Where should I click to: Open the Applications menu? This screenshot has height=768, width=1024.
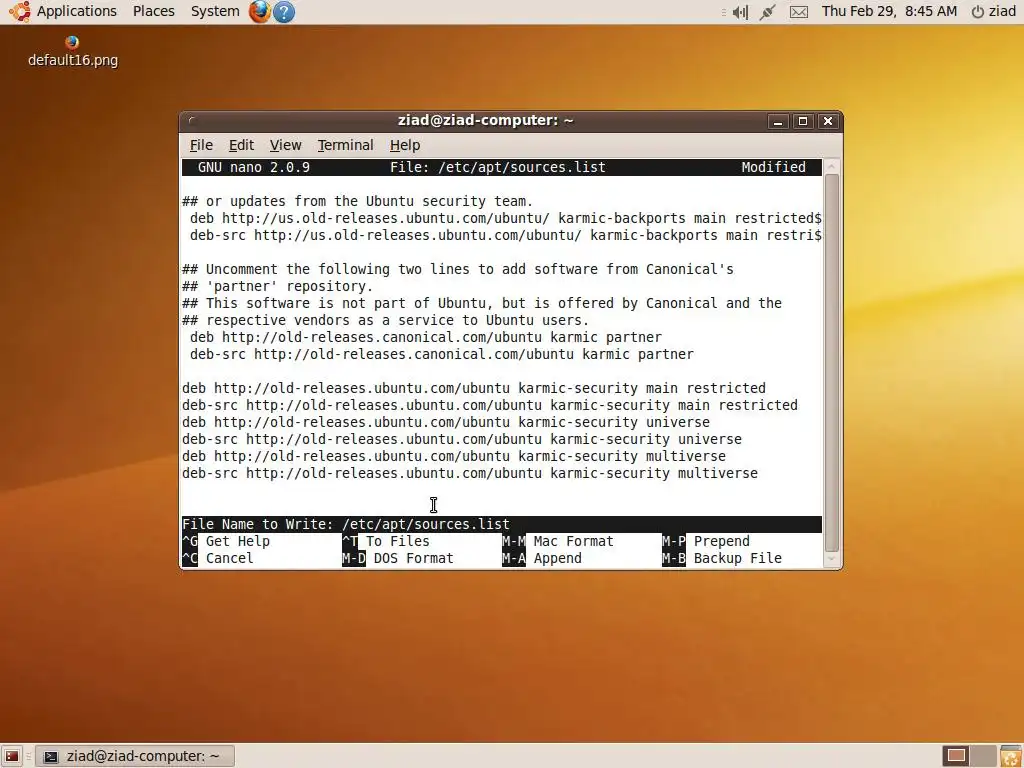click(x=76, y=11)
